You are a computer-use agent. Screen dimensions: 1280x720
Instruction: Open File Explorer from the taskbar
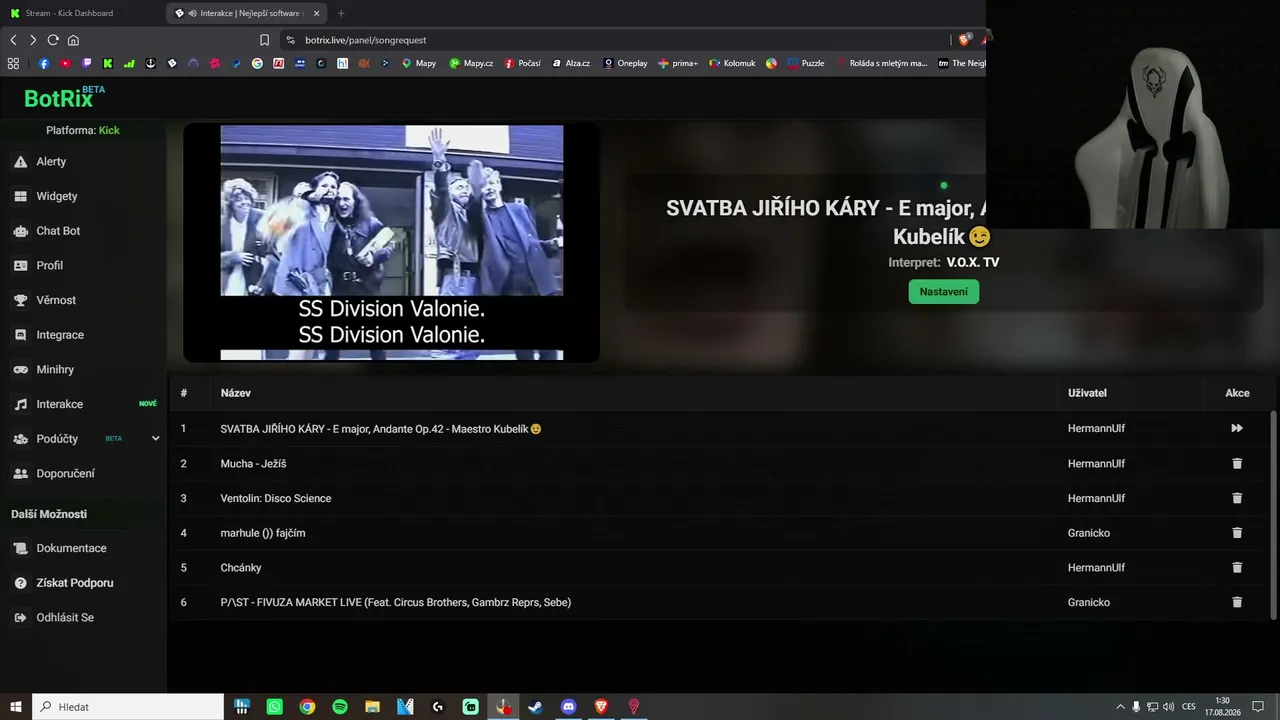[372, 707]
